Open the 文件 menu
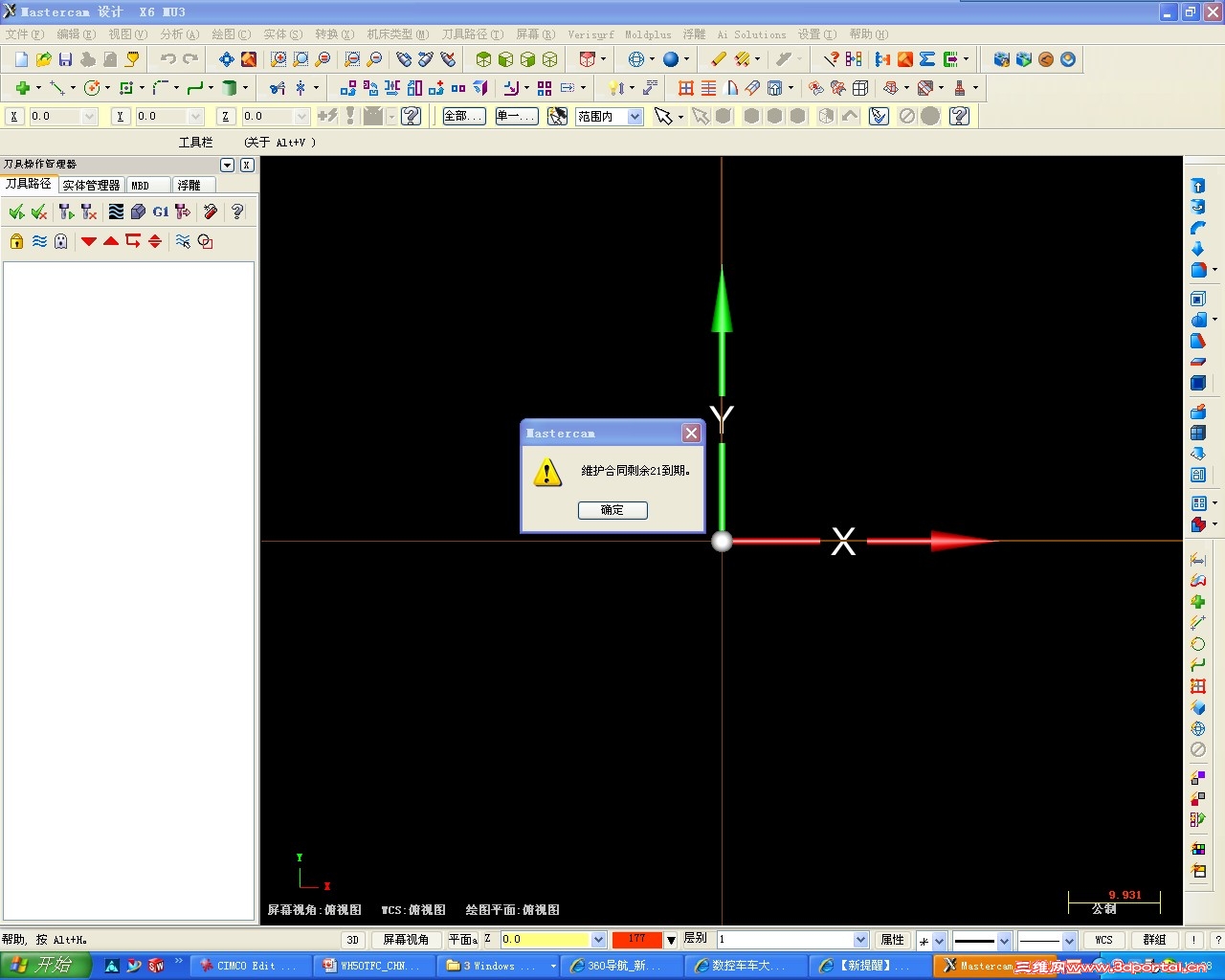 tap(24, 34)
